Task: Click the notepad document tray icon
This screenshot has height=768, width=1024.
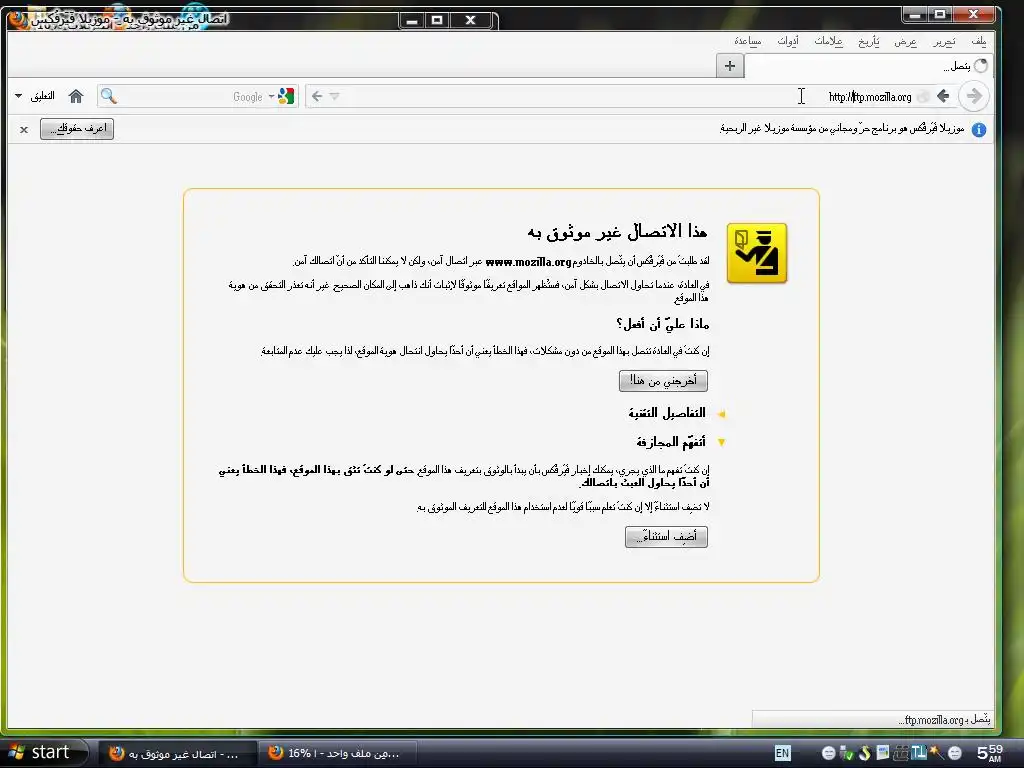Action: [x=882, y=753]
